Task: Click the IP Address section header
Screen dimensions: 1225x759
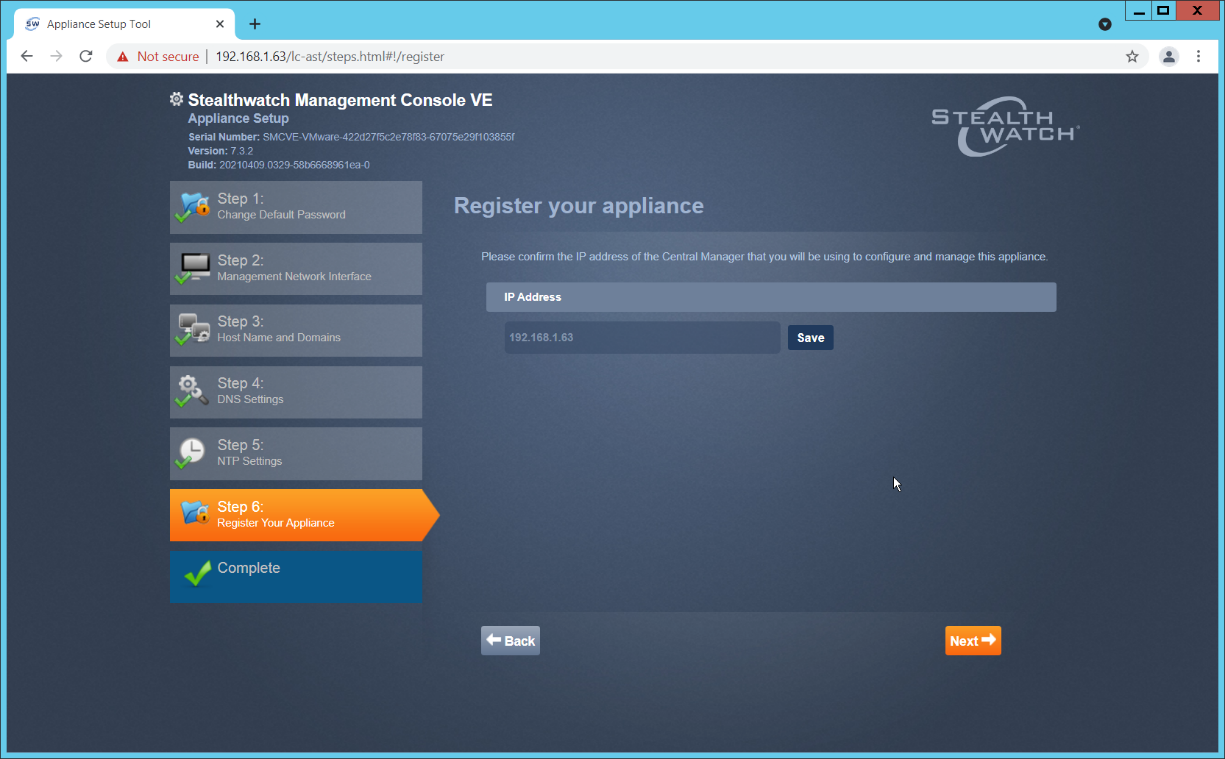Action: point(771,297)
